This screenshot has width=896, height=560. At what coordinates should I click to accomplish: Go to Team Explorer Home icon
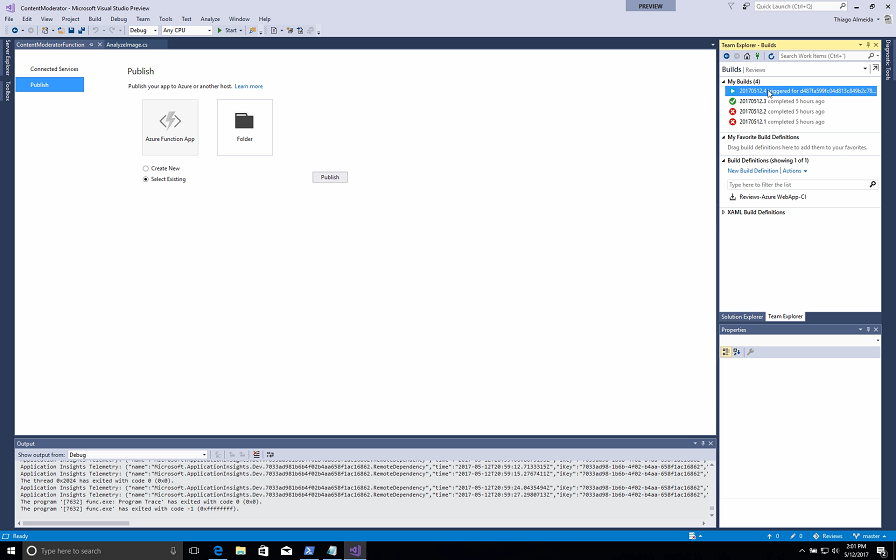click(x=747, y=56)
